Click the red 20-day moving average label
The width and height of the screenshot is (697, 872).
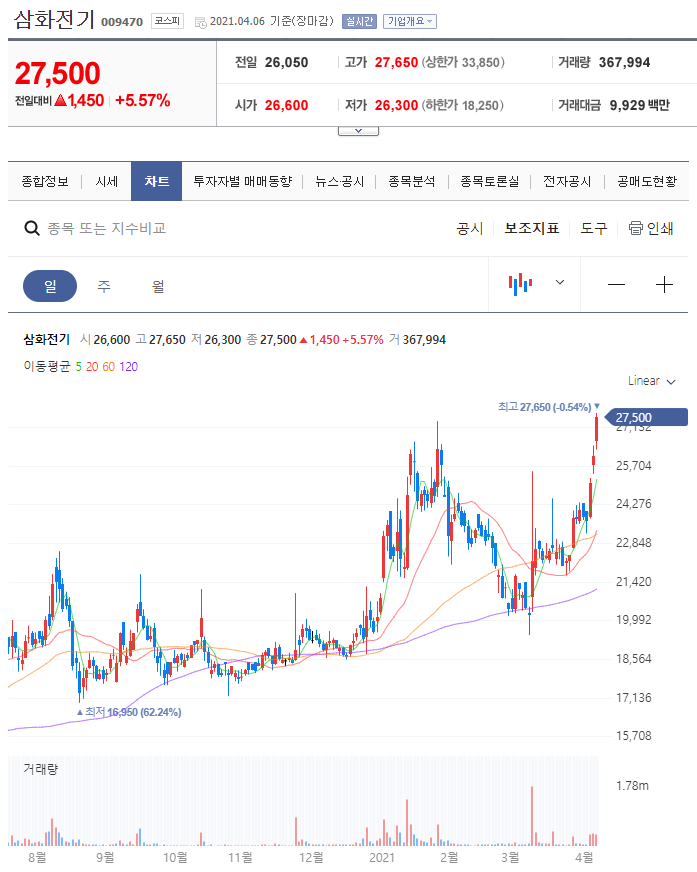pos(92,366)
